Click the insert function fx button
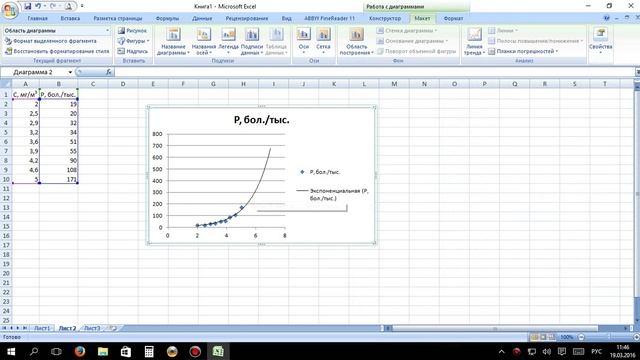640x360 pixels. click(x=109, y=72)
